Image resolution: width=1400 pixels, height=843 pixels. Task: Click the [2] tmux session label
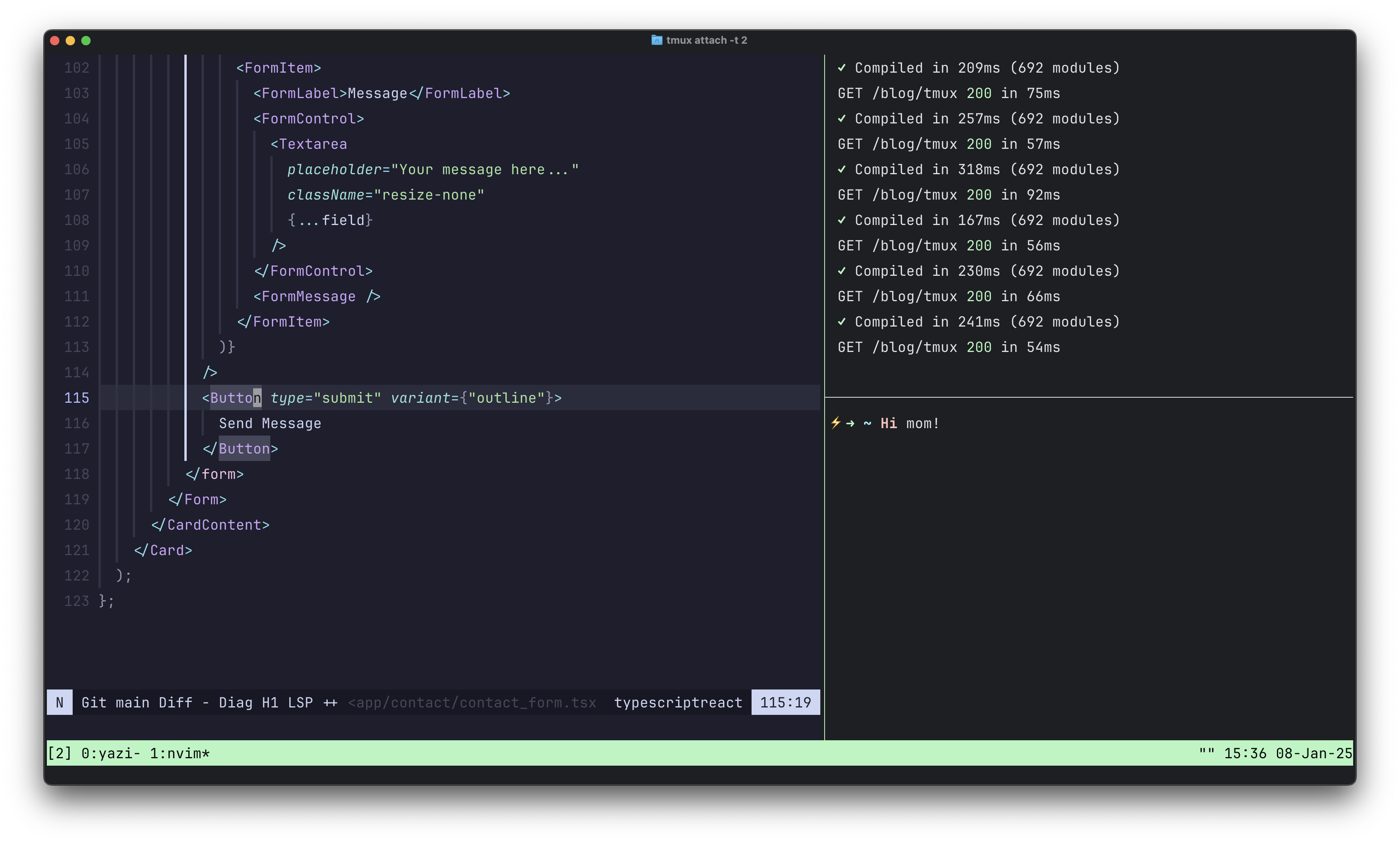tap(60, 753)
